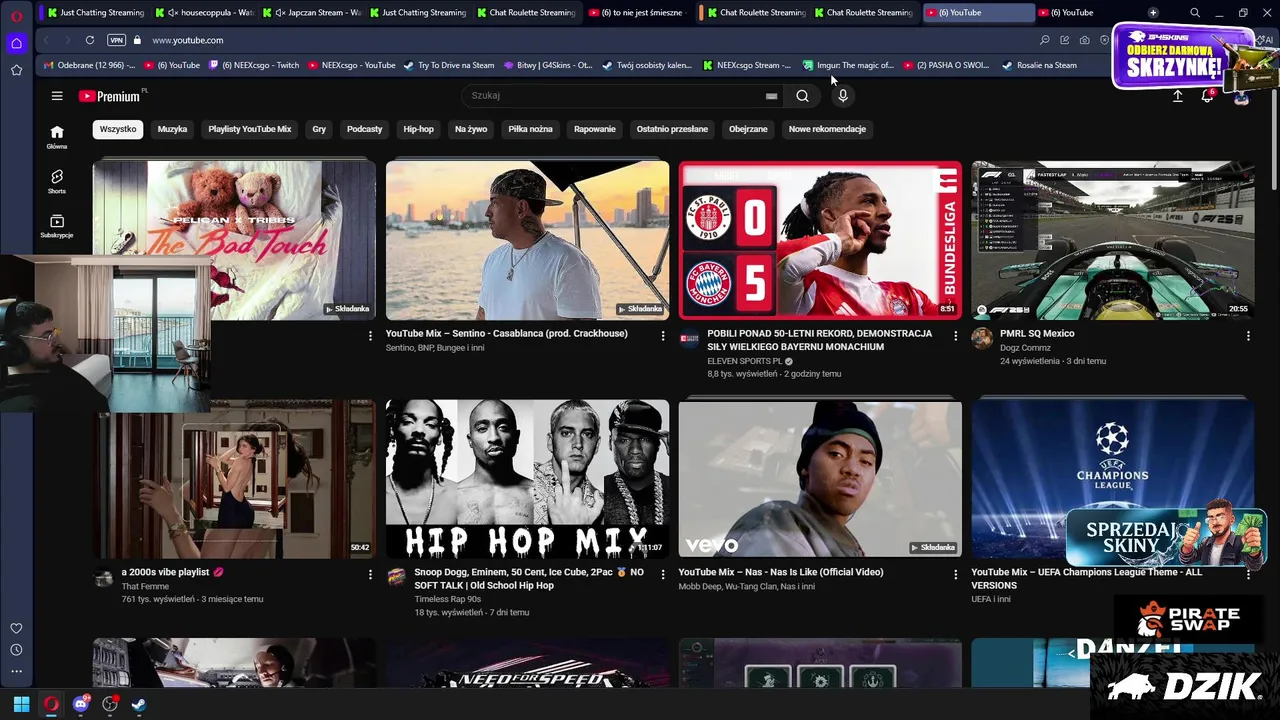Unmute the Japczan Stream tab speaker icon

pos(280,13)
